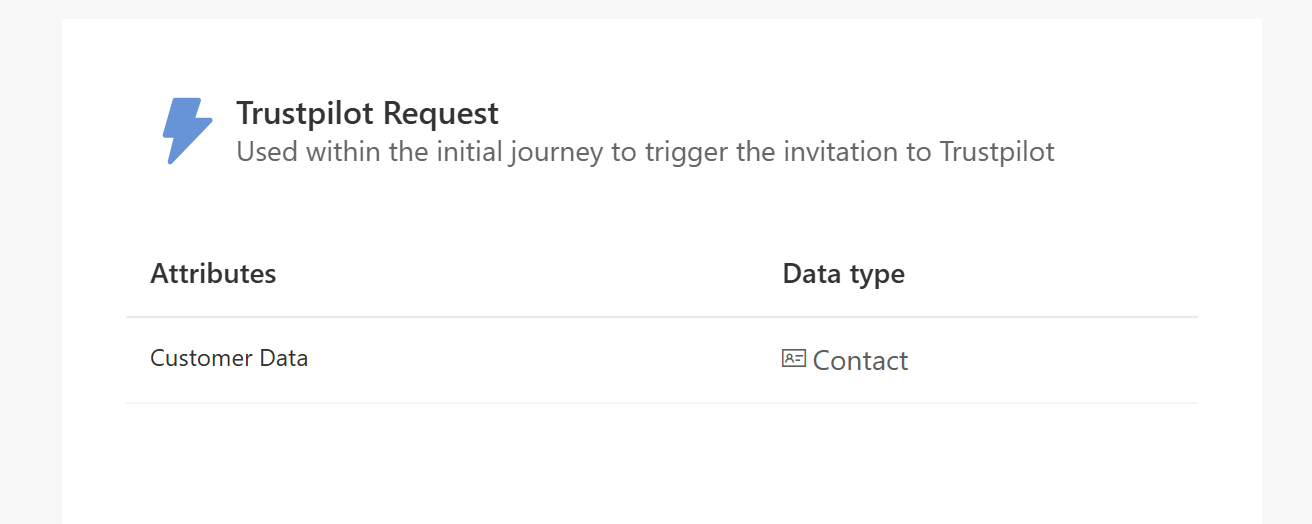Click the Contact data type label
This screenshot has height=524, width=1312.
(x=860, y=360)
